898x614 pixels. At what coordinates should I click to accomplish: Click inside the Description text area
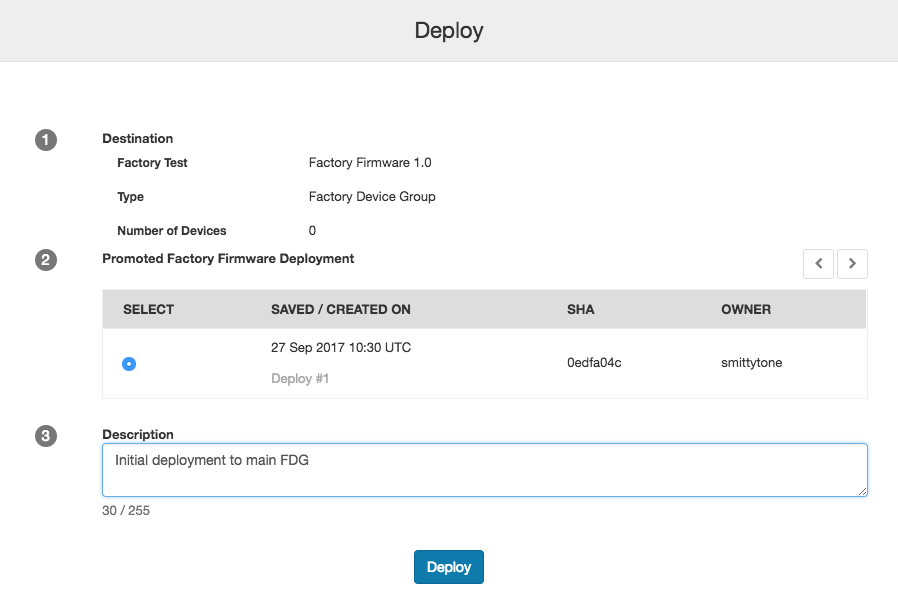point(448,468)
